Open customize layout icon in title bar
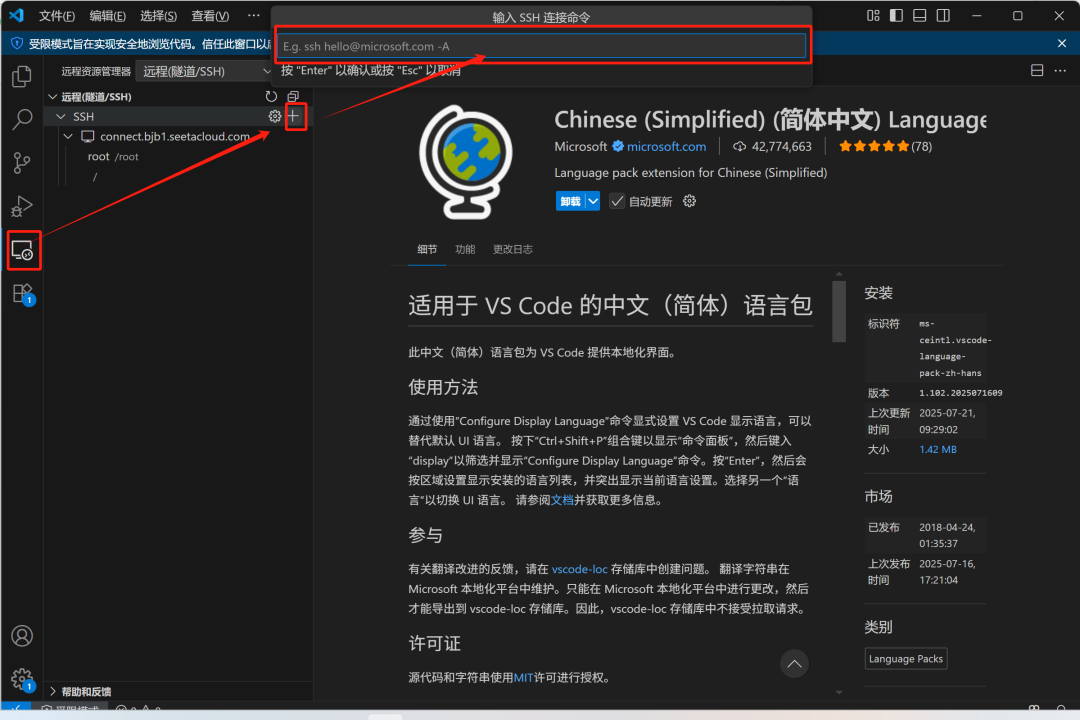The image size is (1080, 720). pos(873,15)
